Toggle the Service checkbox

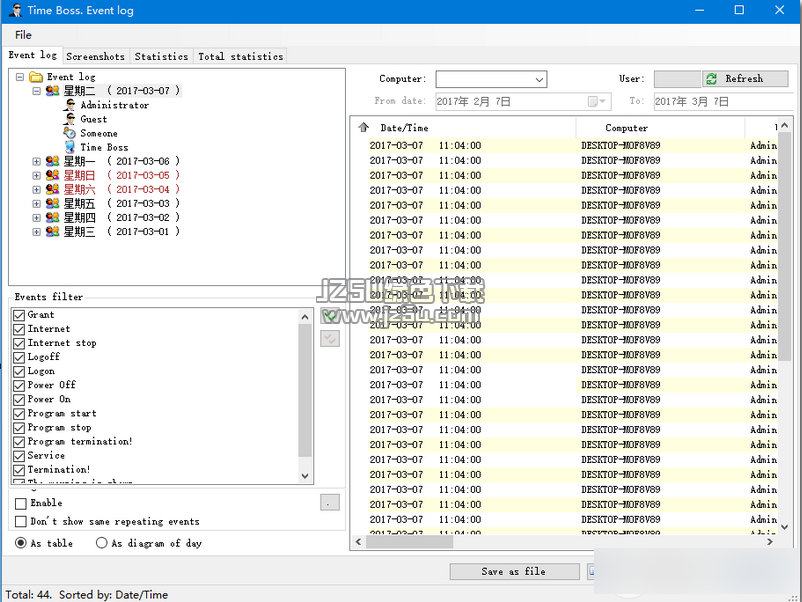tap(19, 456)
